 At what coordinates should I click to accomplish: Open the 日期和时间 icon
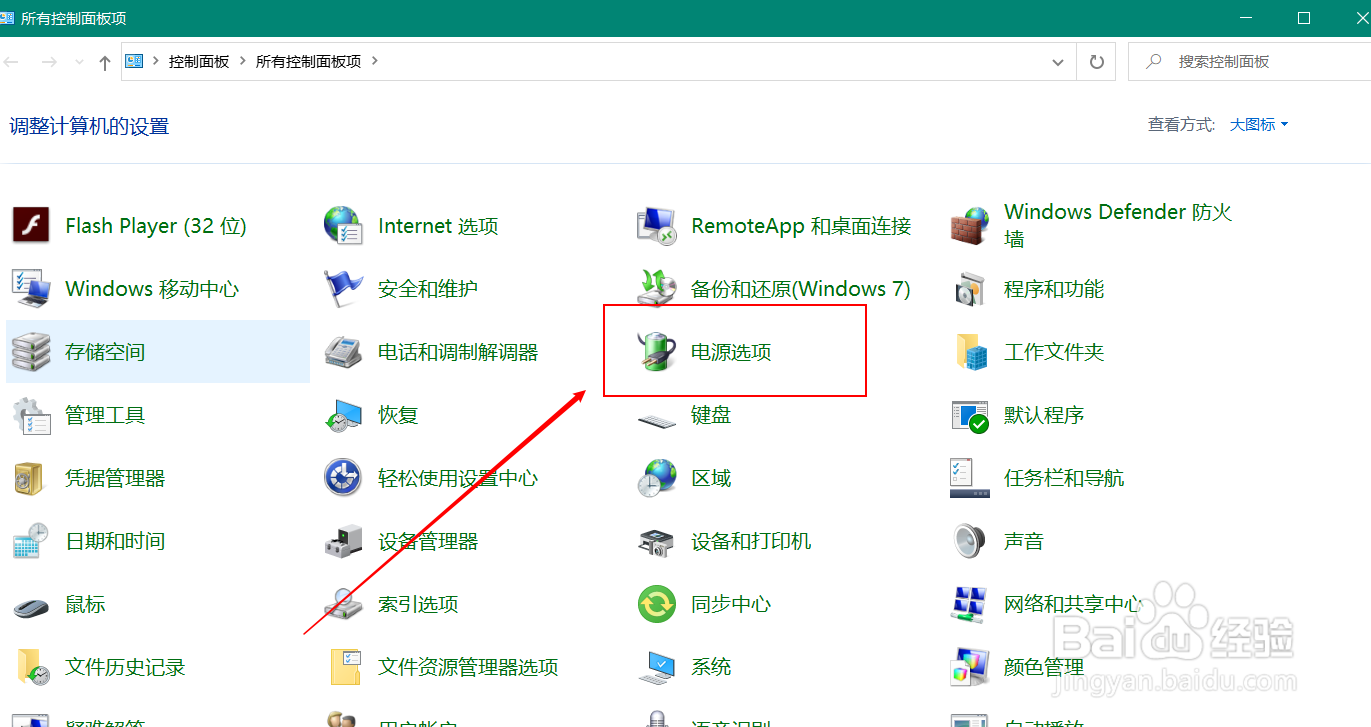tap(31, 541)
